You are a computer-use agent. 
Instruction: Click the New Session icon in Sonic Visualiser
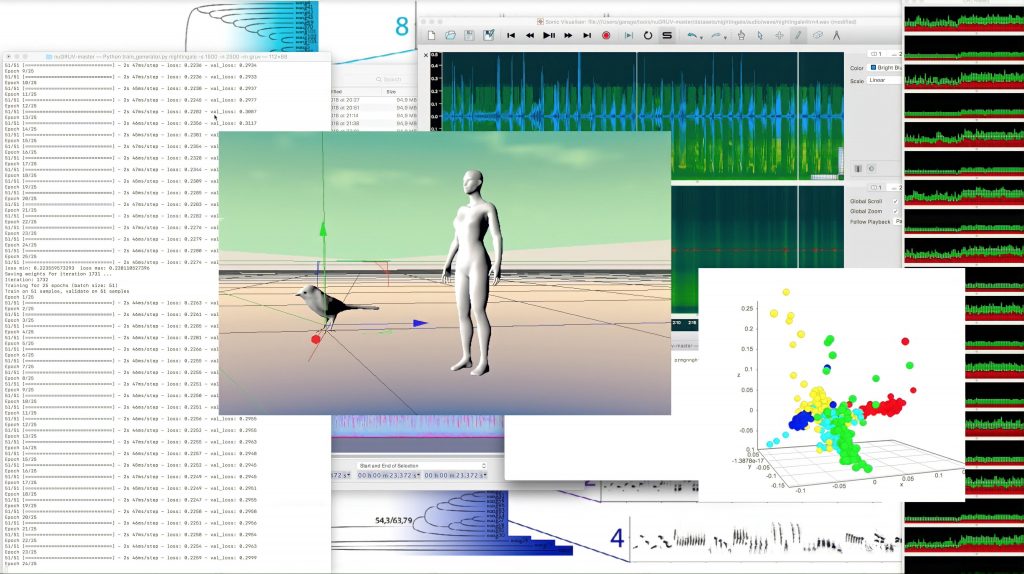[432, 35]
